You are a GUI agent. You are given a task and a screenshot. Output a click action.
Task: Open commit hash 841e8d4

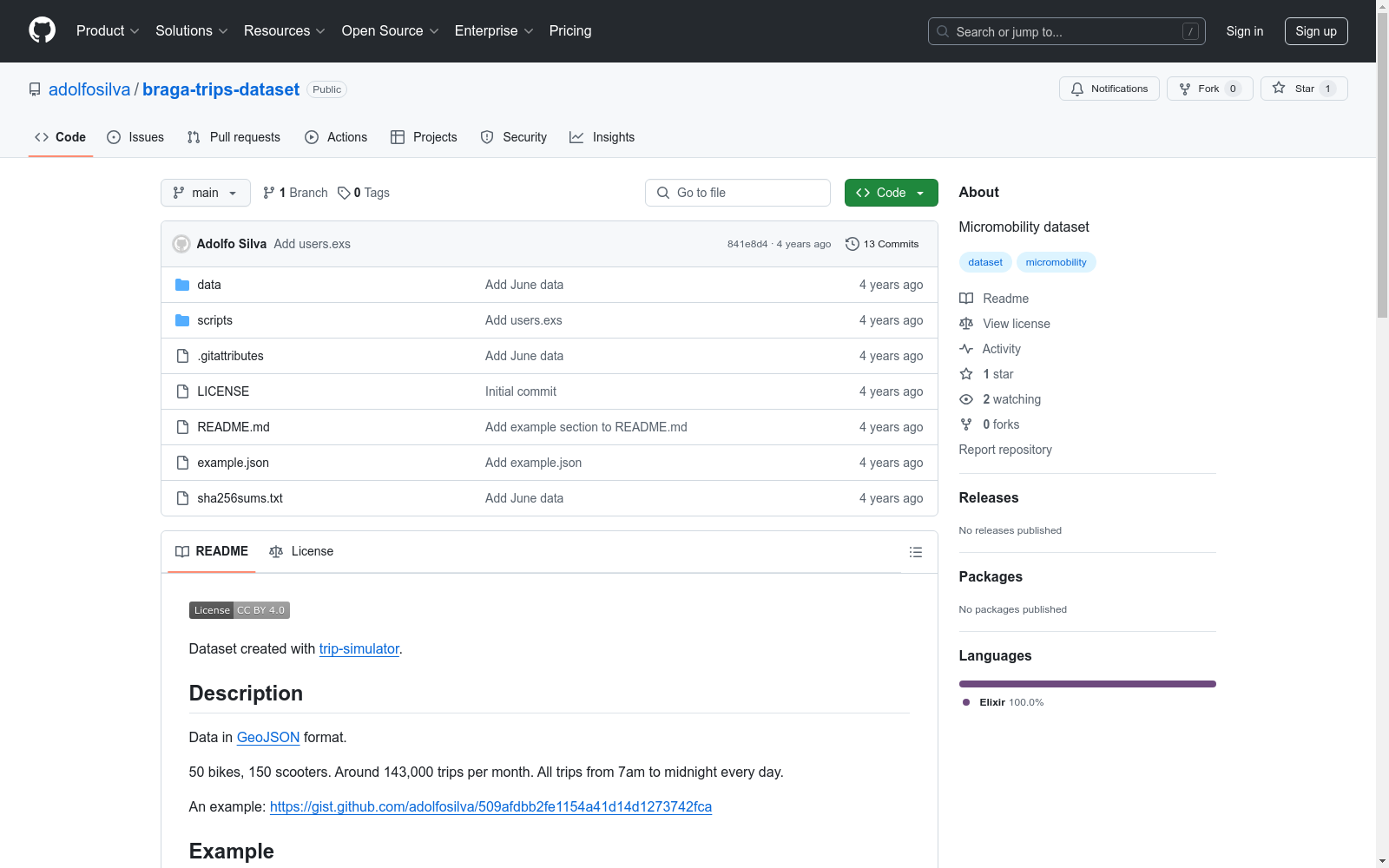[x=747, y=245]
